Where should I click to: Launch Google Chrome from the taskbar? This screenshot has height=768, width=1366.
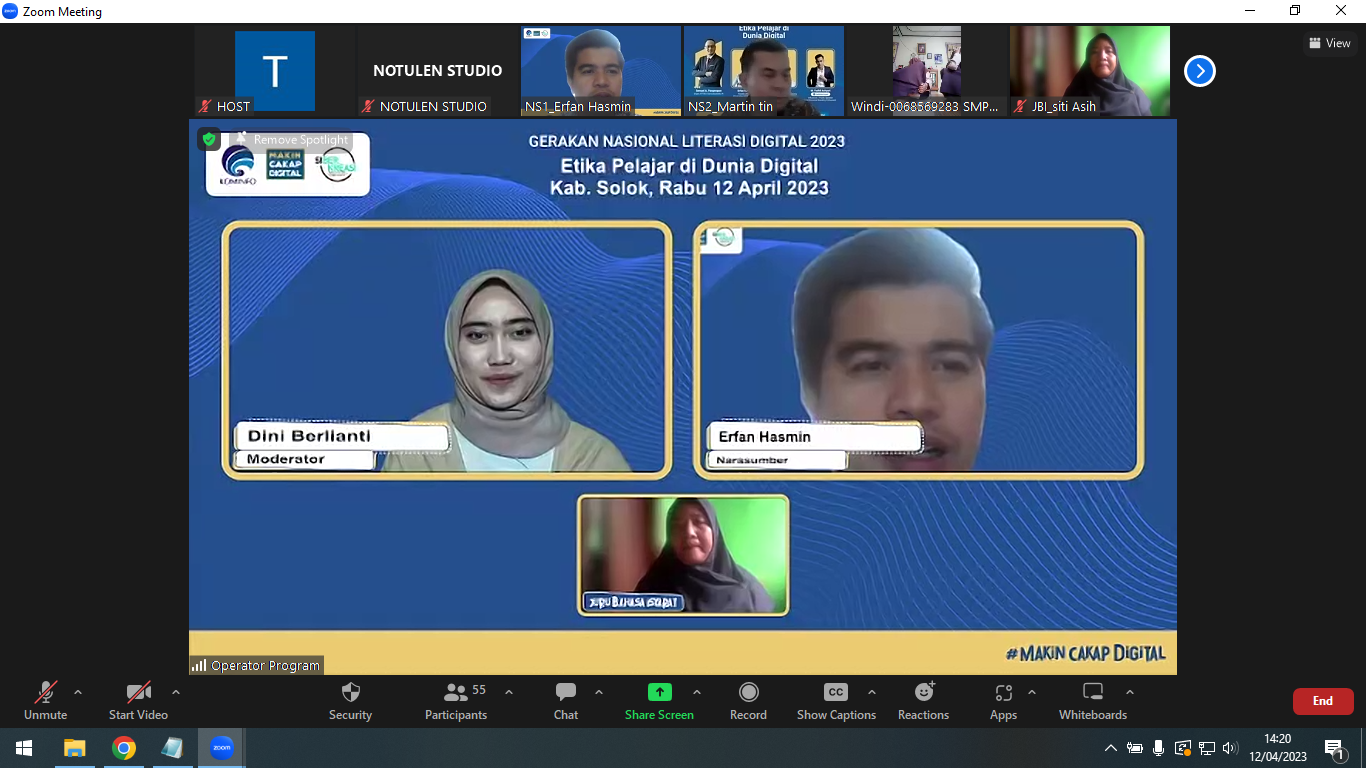coord(123,748)
